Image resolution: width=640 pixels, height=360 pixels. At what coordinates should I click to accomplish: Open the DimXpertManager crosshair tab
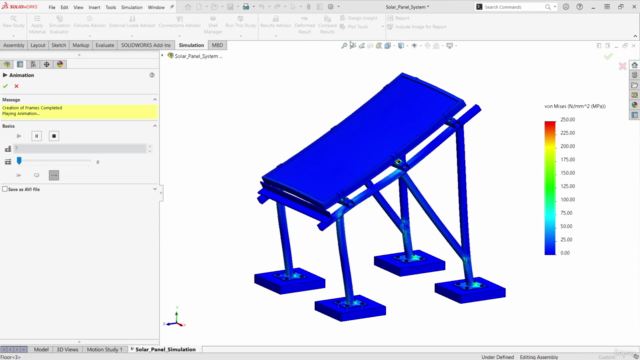coord(47,64)
